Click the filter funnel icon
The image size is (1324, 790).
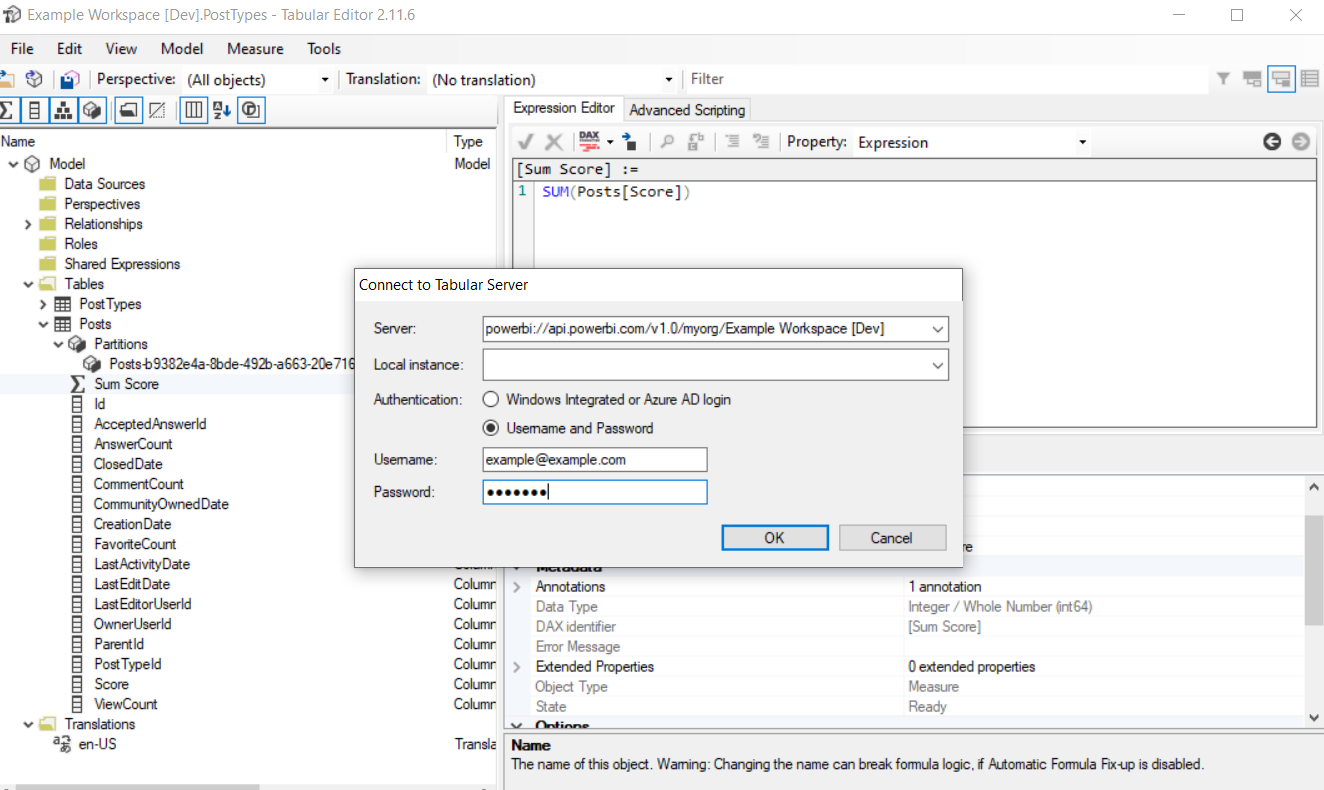(x=1223, y=79)
